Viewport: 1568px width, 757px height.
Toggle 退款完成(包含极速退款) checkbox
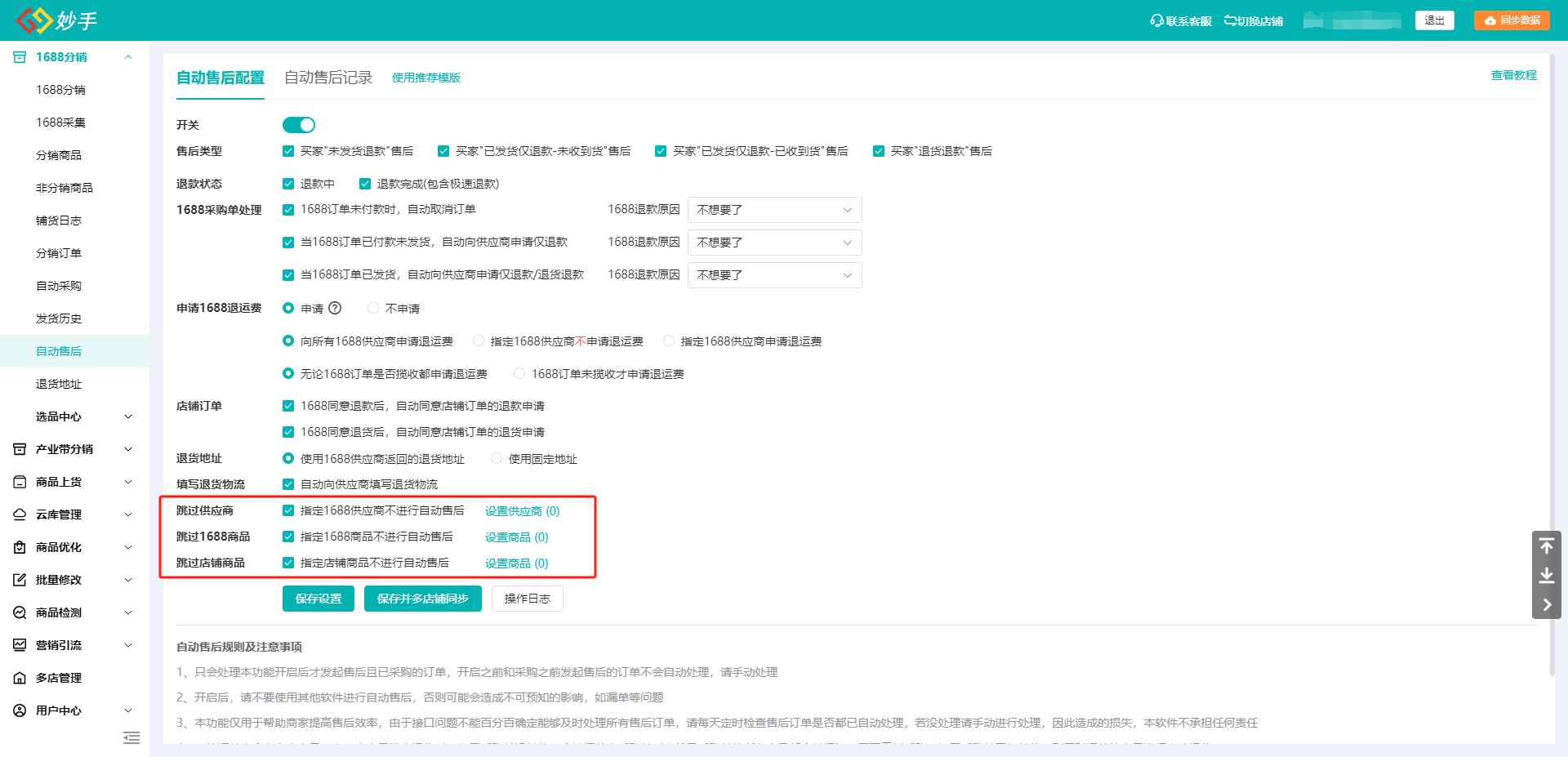(365, 184)
